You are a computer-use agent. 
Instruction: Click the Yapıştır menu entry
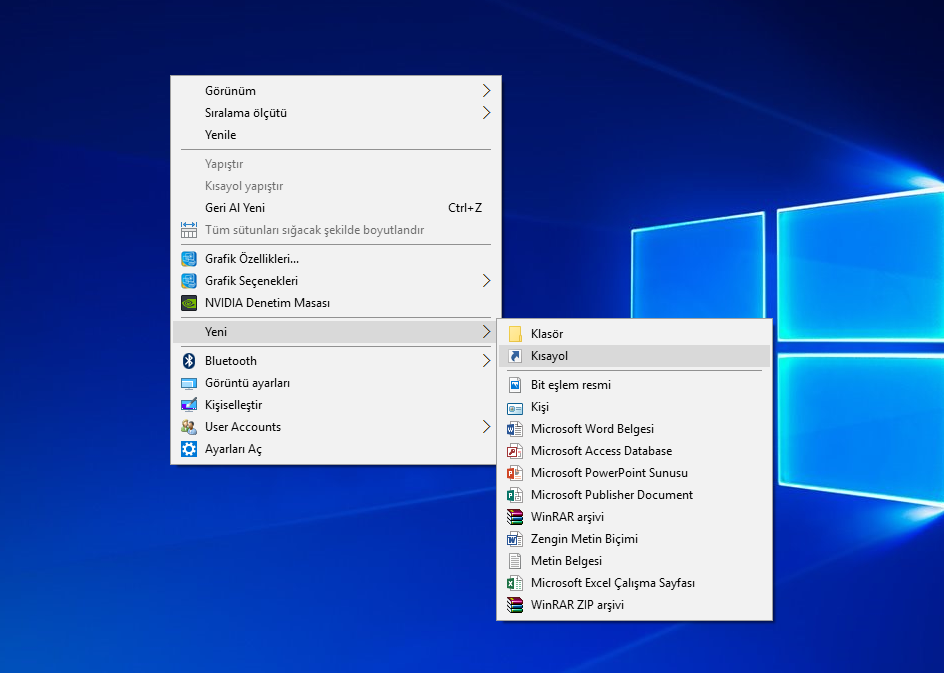click(x=336, y=164)
